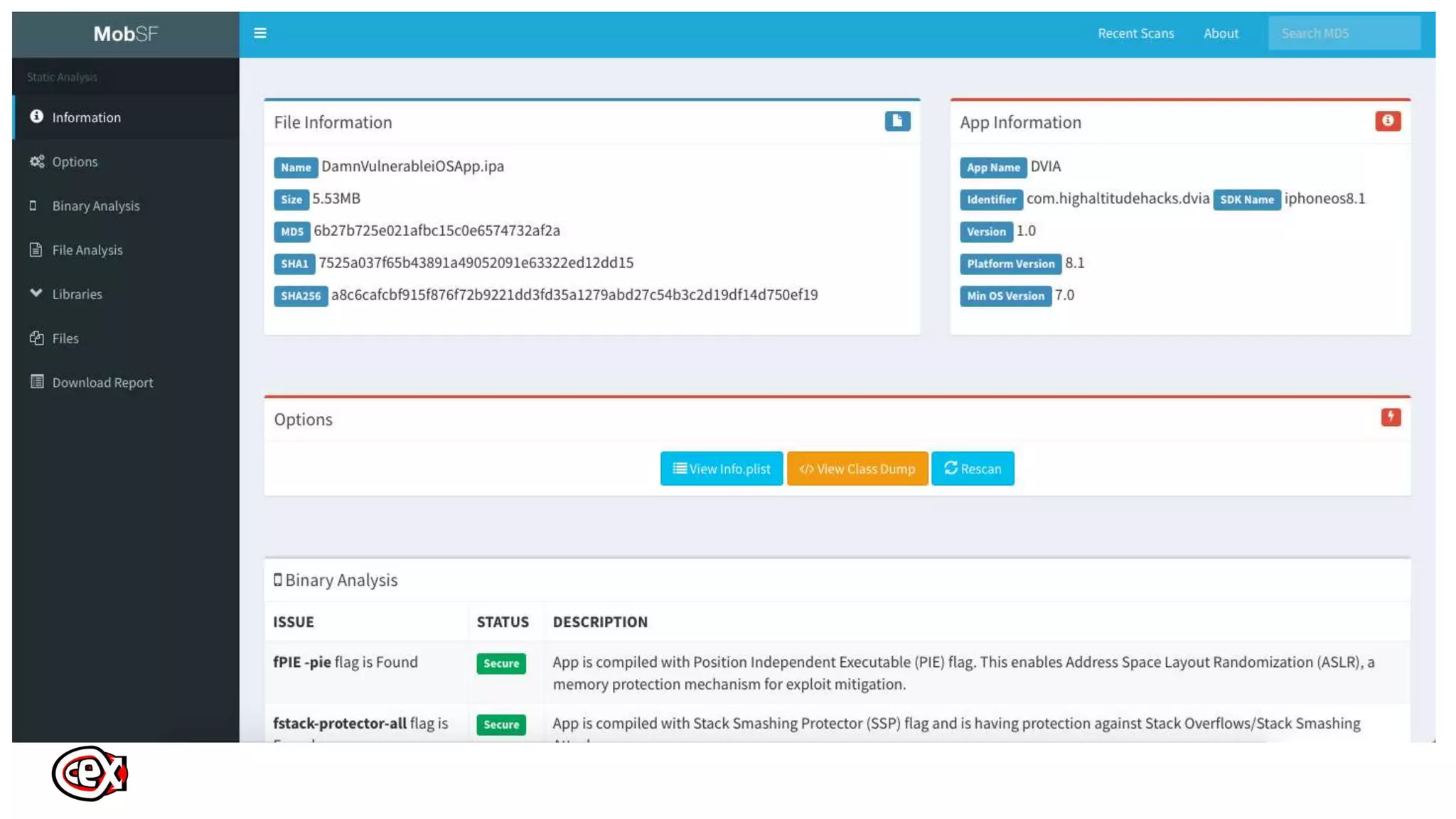Viewport: 1456px width, 819px height.
Task: Click the App Information red info icon
Action: (1387, 121)
